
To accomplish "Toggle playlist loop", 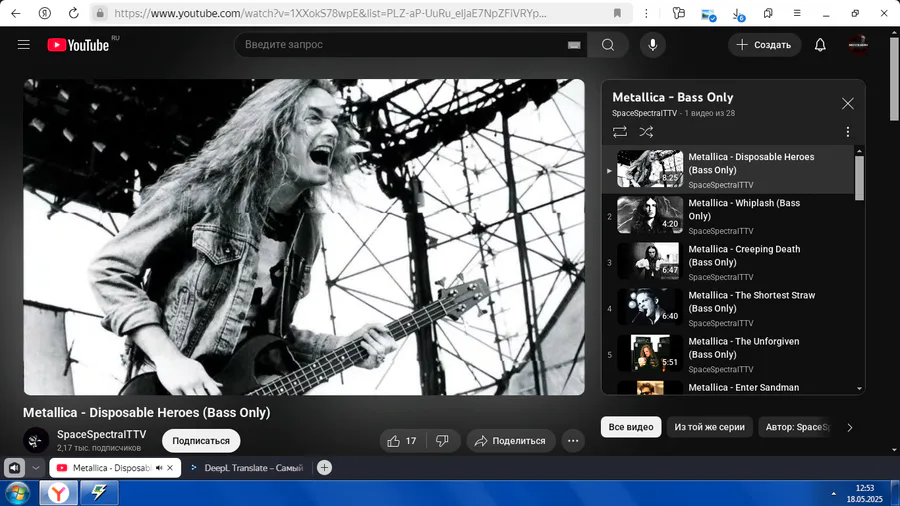I will pyautogui.click(x=620, y=132).
